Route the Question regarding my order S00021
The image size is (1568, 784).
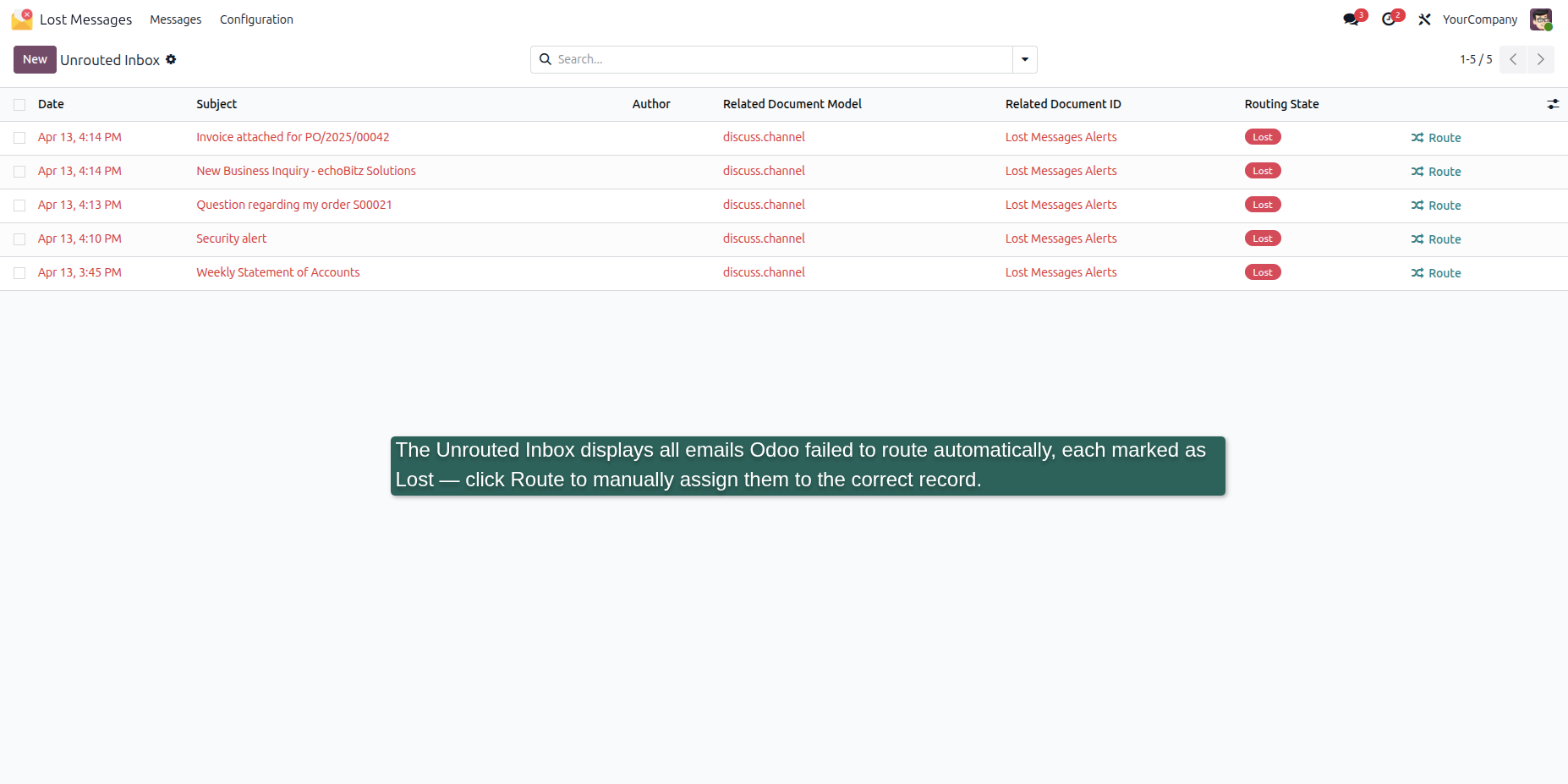pos(1436,206)
